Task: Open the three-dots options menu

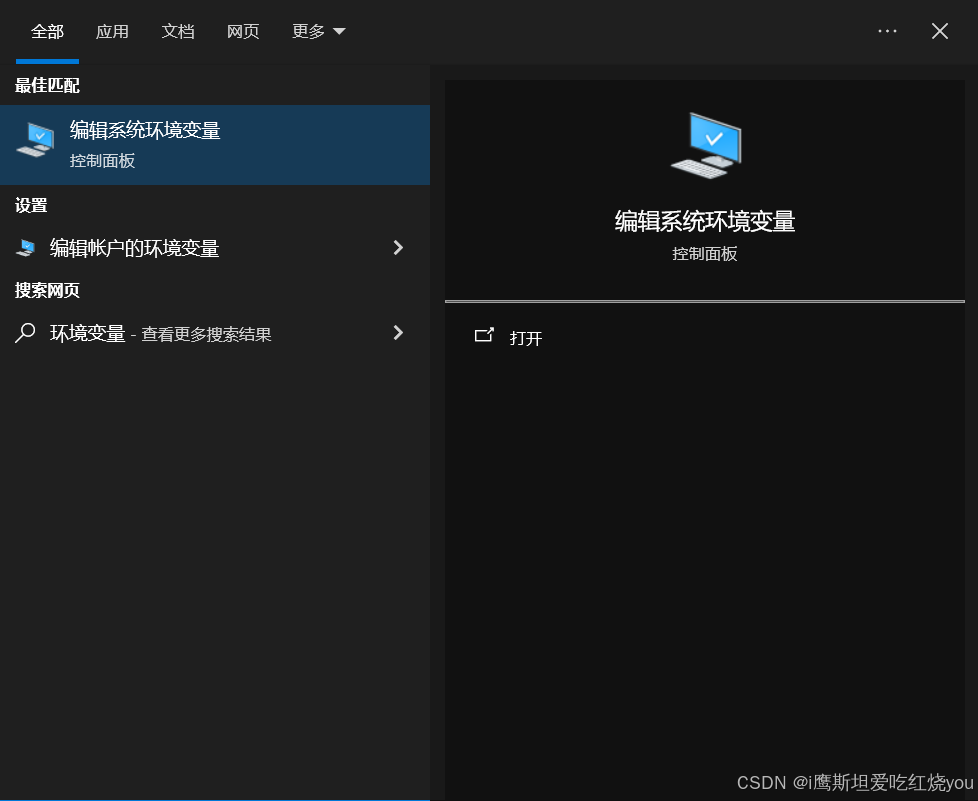Action: (x=887, y=31)
